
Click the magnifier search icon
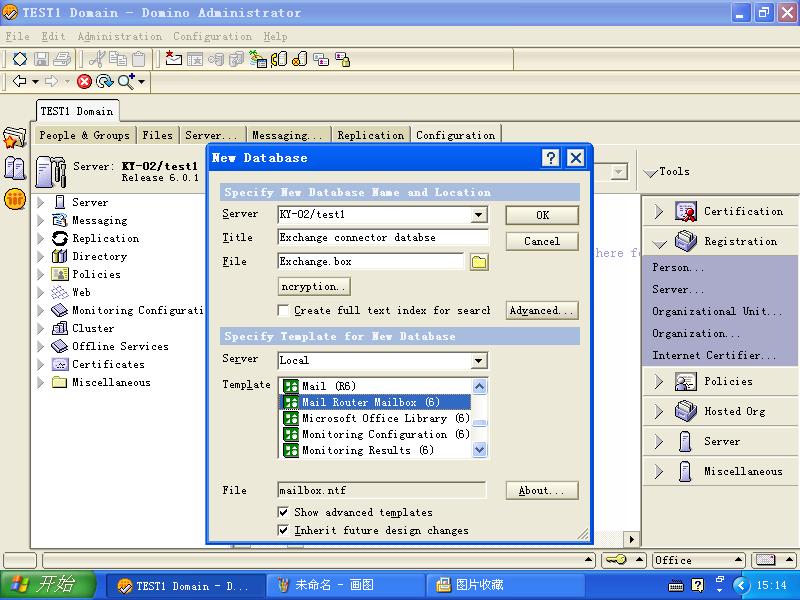point(126,82)
